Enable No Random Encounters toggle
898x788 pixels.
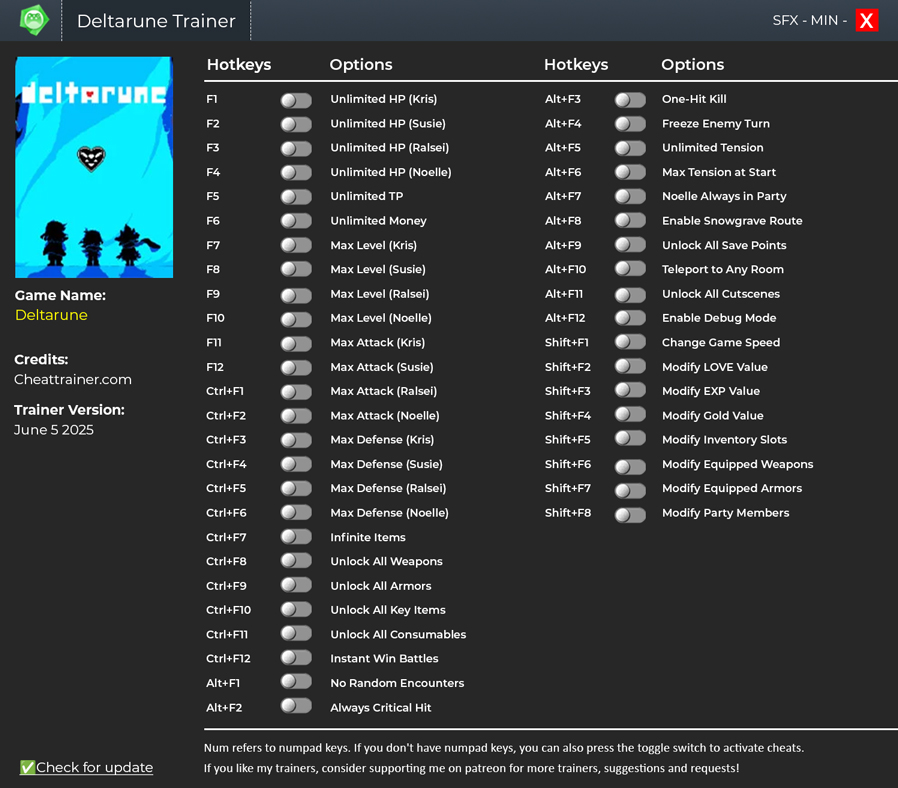pyautogui.click(x=296, y=681)
